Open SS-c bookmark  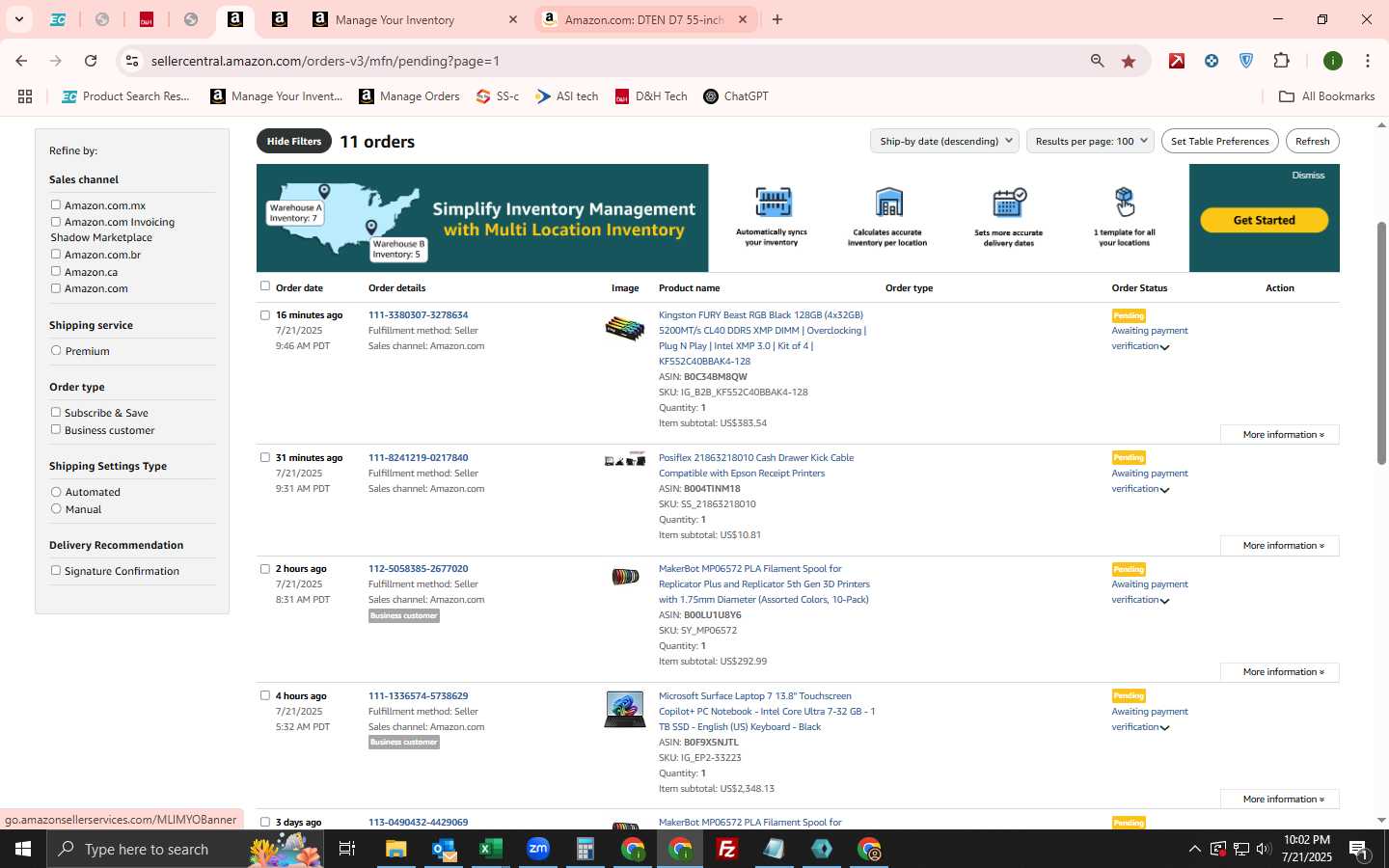pos(498,96)
